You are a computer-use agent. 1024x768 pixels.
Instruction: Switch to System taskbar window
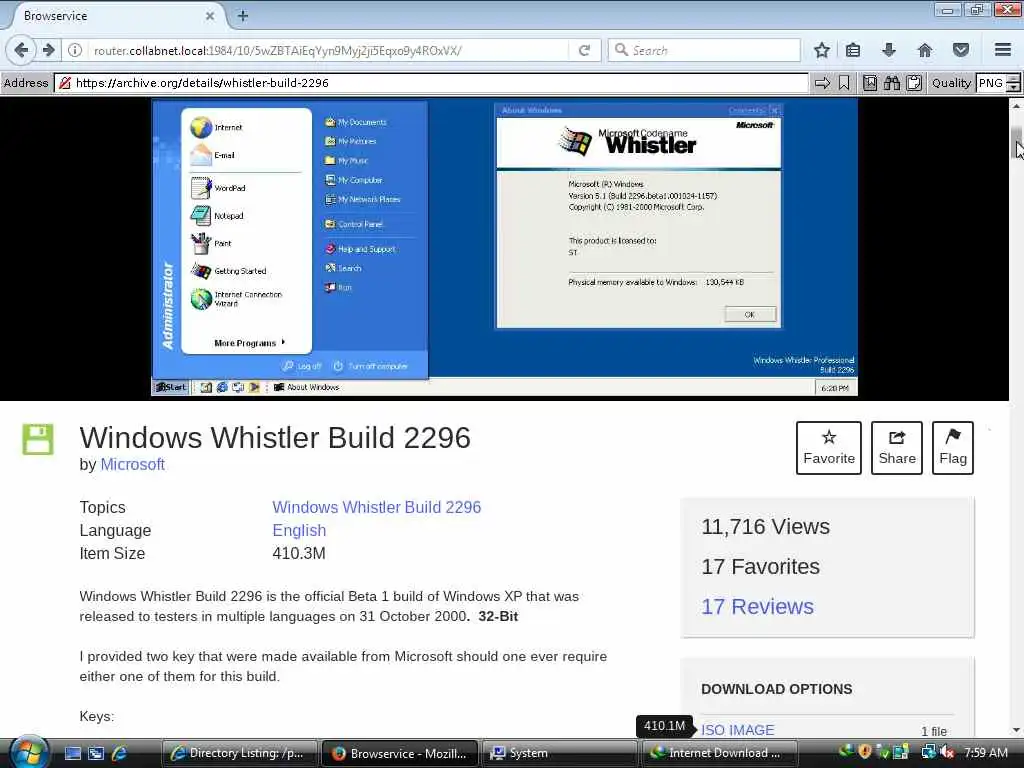(x=560, y=753)
